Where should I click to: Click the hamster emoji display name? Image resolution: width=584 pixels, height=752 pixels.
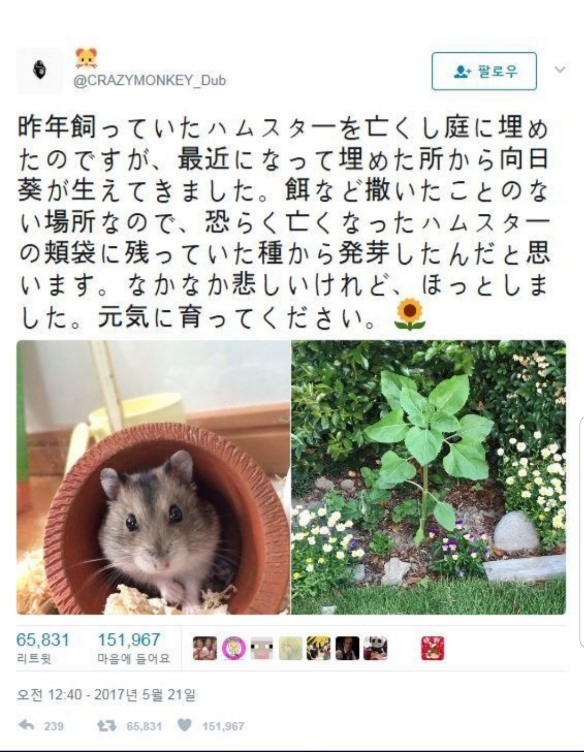pos(86,58)
